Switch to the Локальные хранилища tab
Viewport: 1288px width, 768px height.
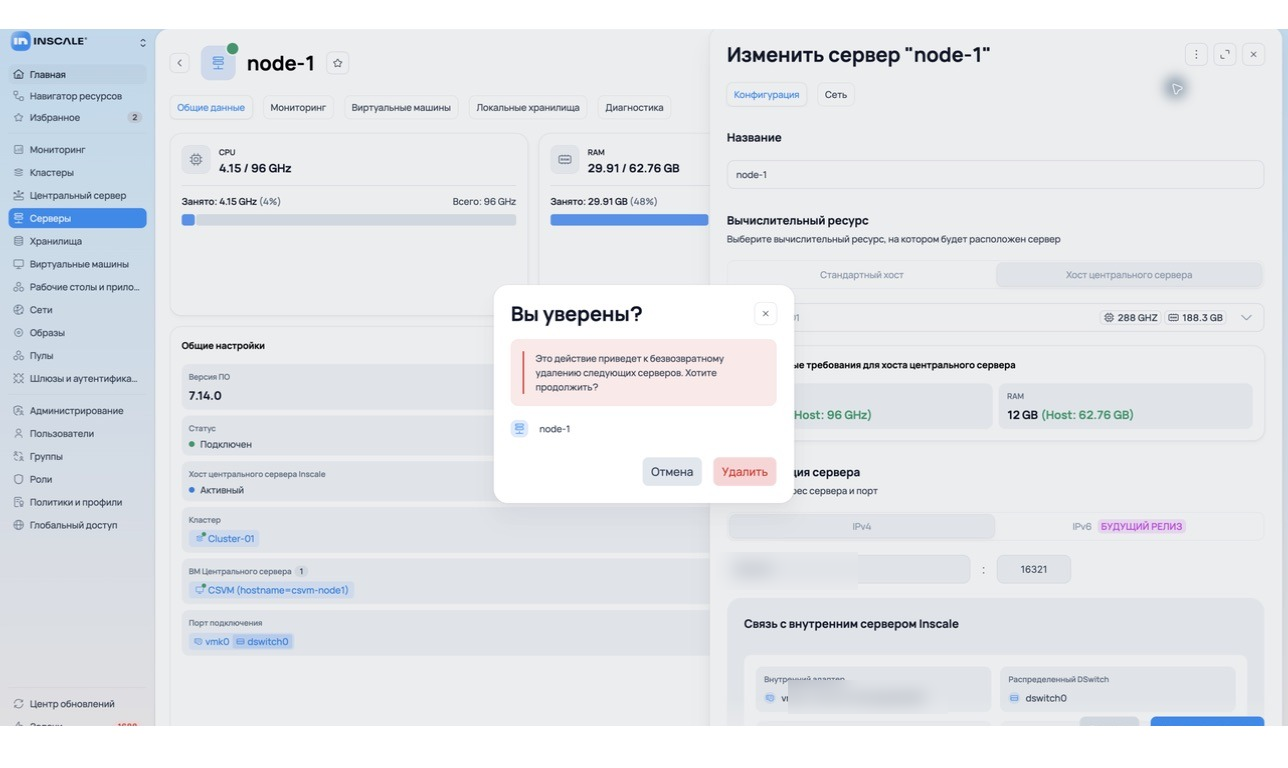(528, 107)
